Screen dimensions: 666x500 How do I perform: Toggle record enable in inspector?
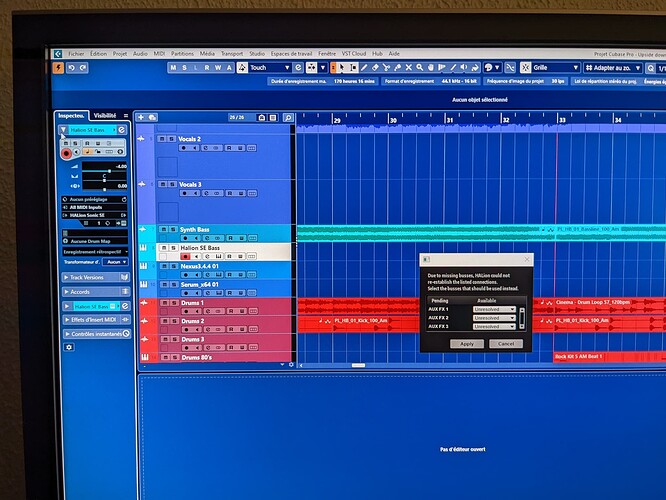[66, 153]
